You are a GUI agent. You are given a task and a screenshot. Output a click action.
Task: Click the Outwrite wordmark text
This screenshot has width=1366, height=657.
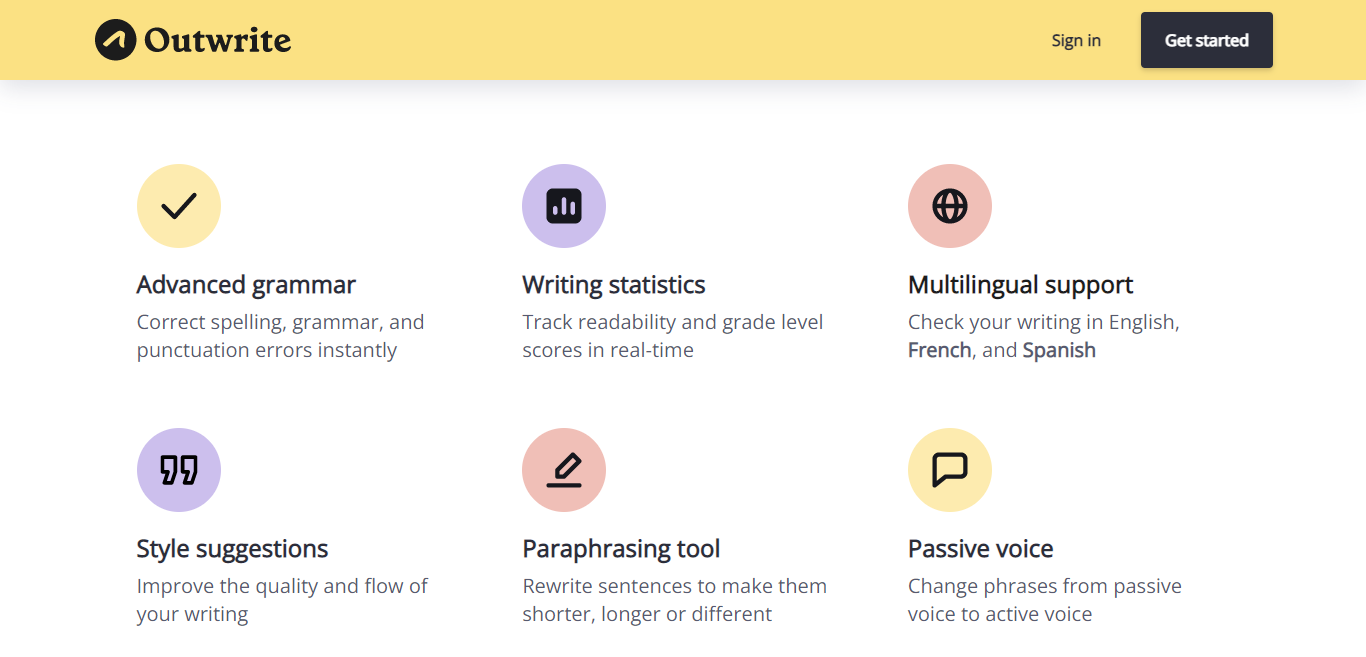[x=217, y=40]
